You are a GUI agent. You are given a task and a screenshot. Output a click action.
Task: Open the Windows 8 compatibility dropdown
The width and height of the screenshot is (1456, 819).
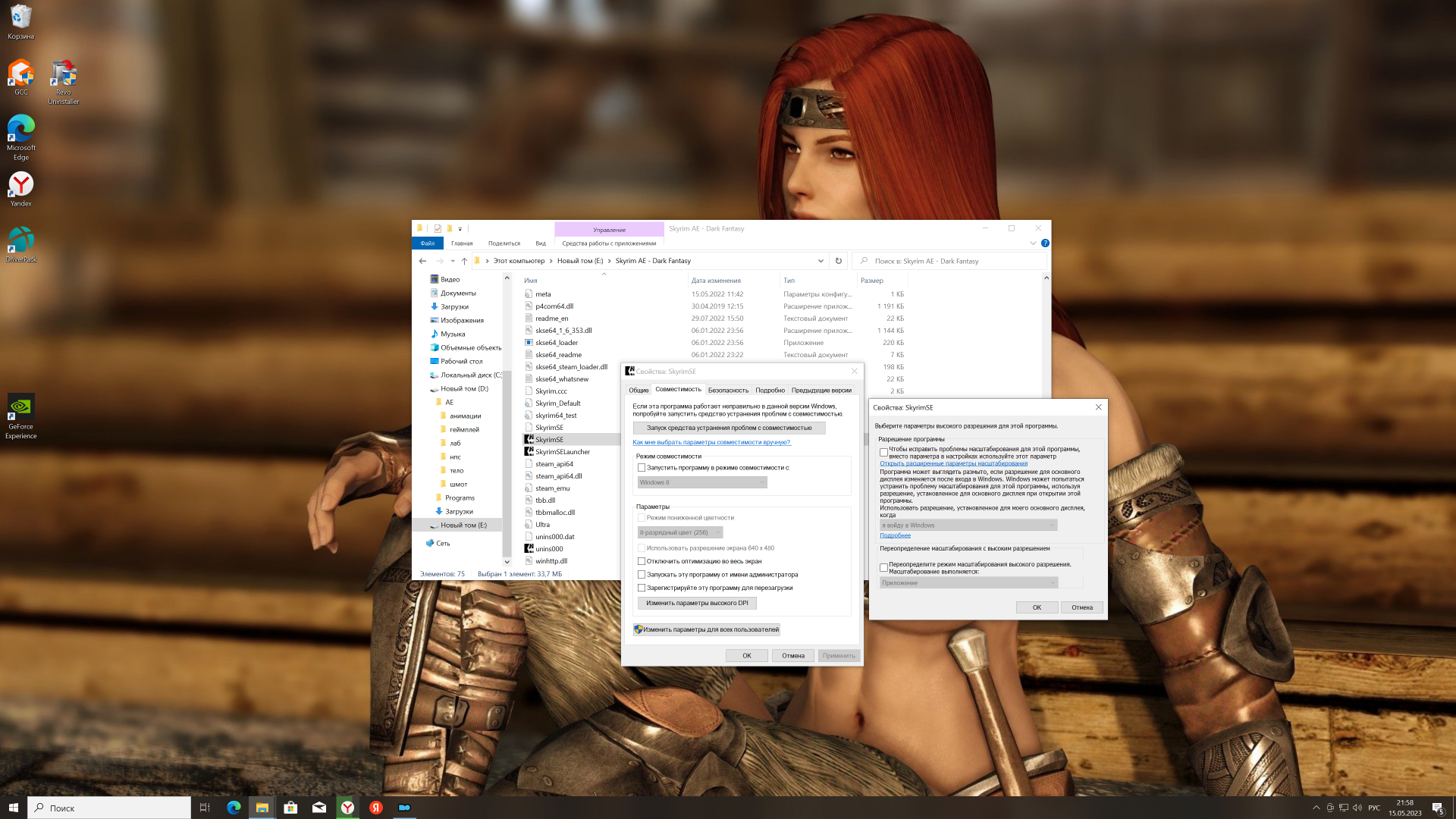tap(702, 482)
